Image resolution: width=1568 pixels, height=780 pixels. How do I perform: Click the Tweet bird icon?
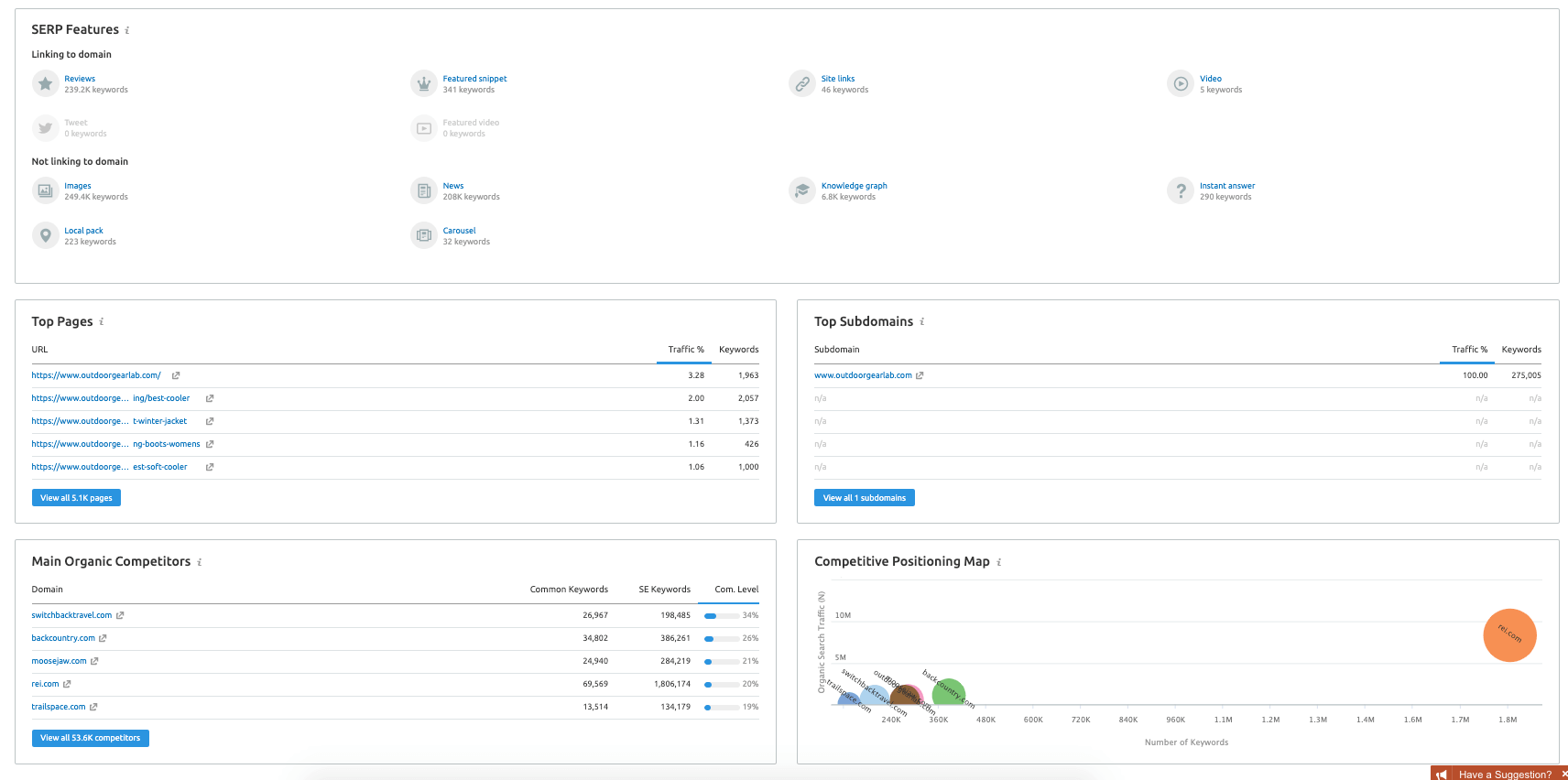click(45, 128)
